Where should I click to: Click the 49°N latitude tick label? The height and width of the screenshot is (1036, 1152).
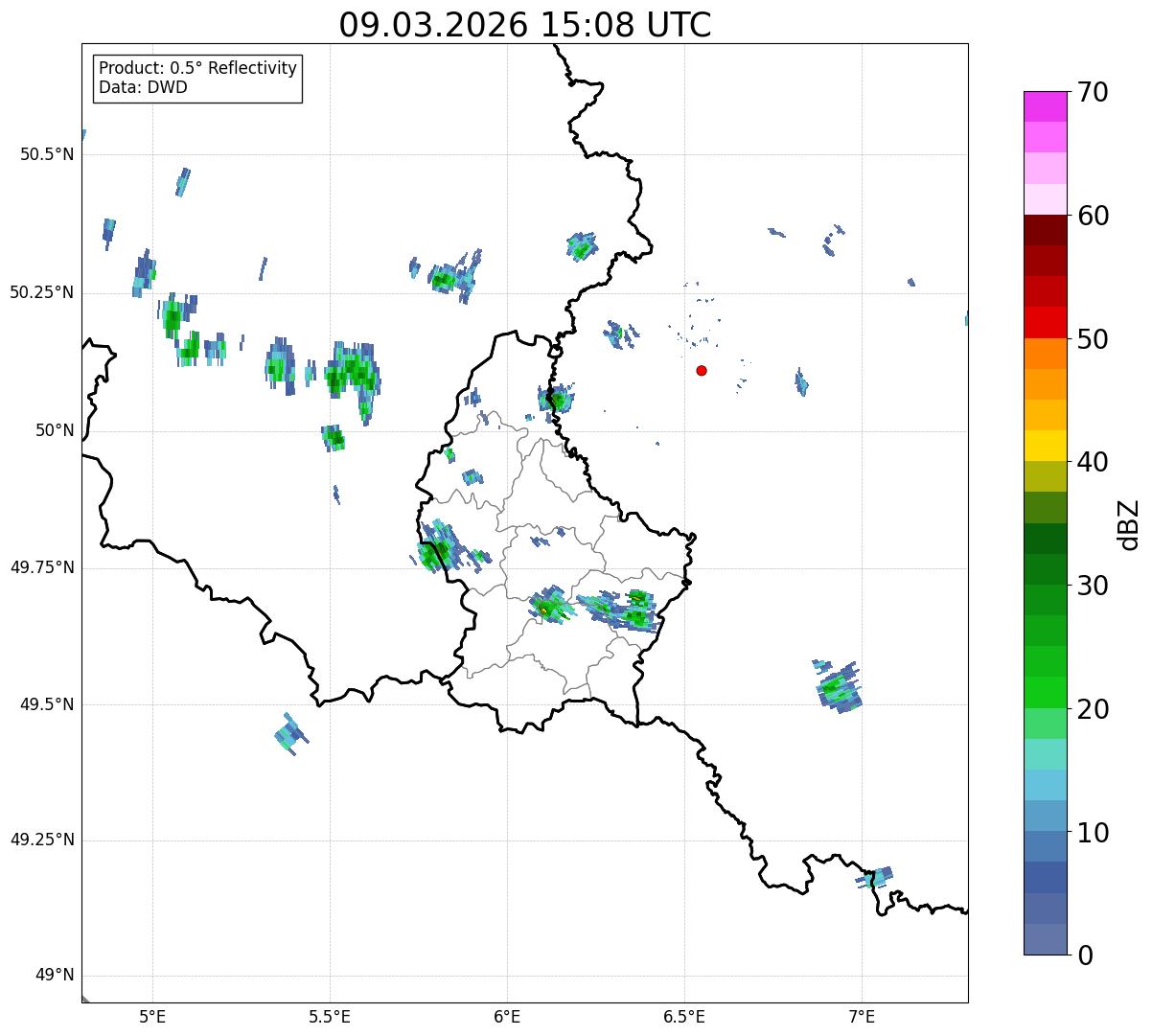point(54,976)
